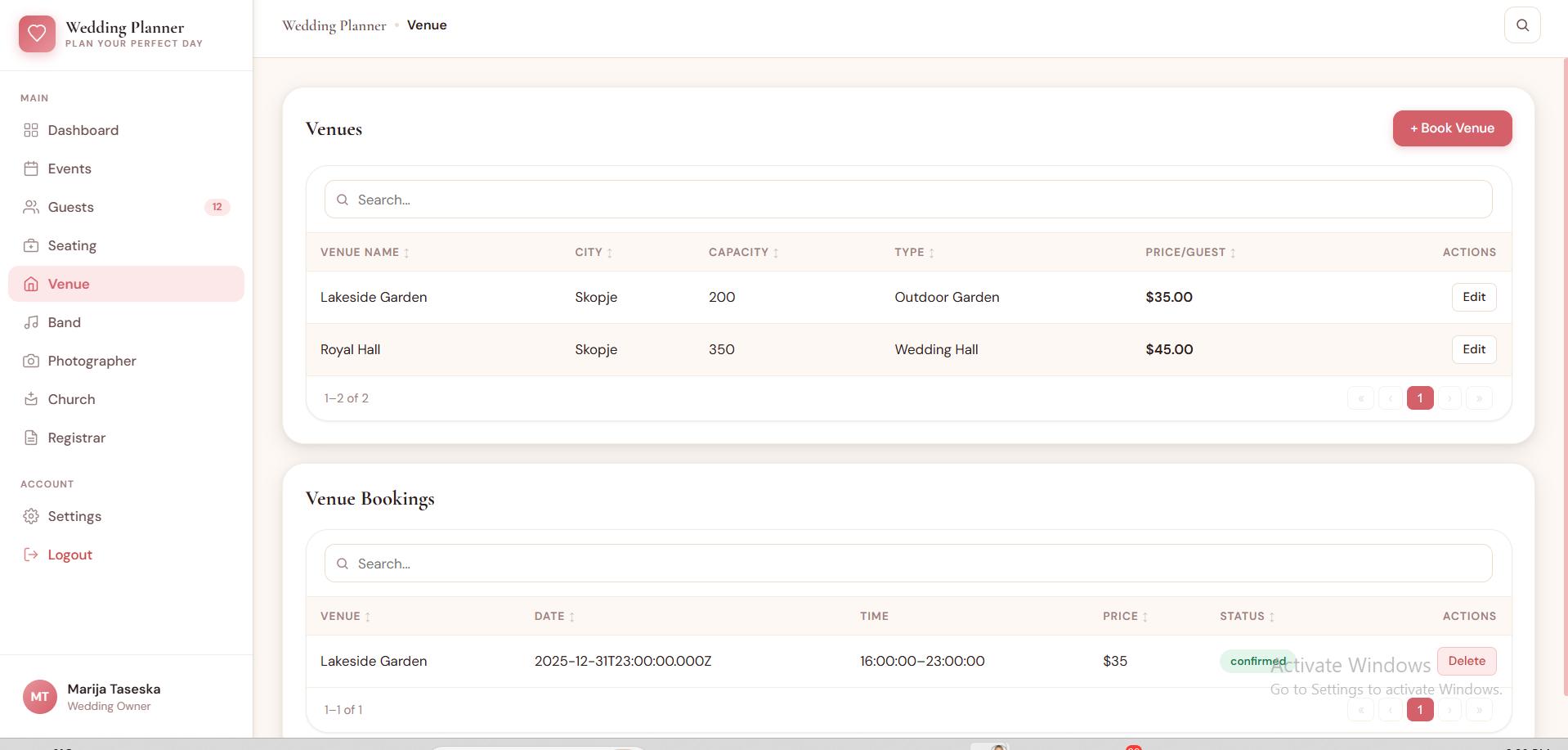Open the Seating menu item

tap(72, 245)
